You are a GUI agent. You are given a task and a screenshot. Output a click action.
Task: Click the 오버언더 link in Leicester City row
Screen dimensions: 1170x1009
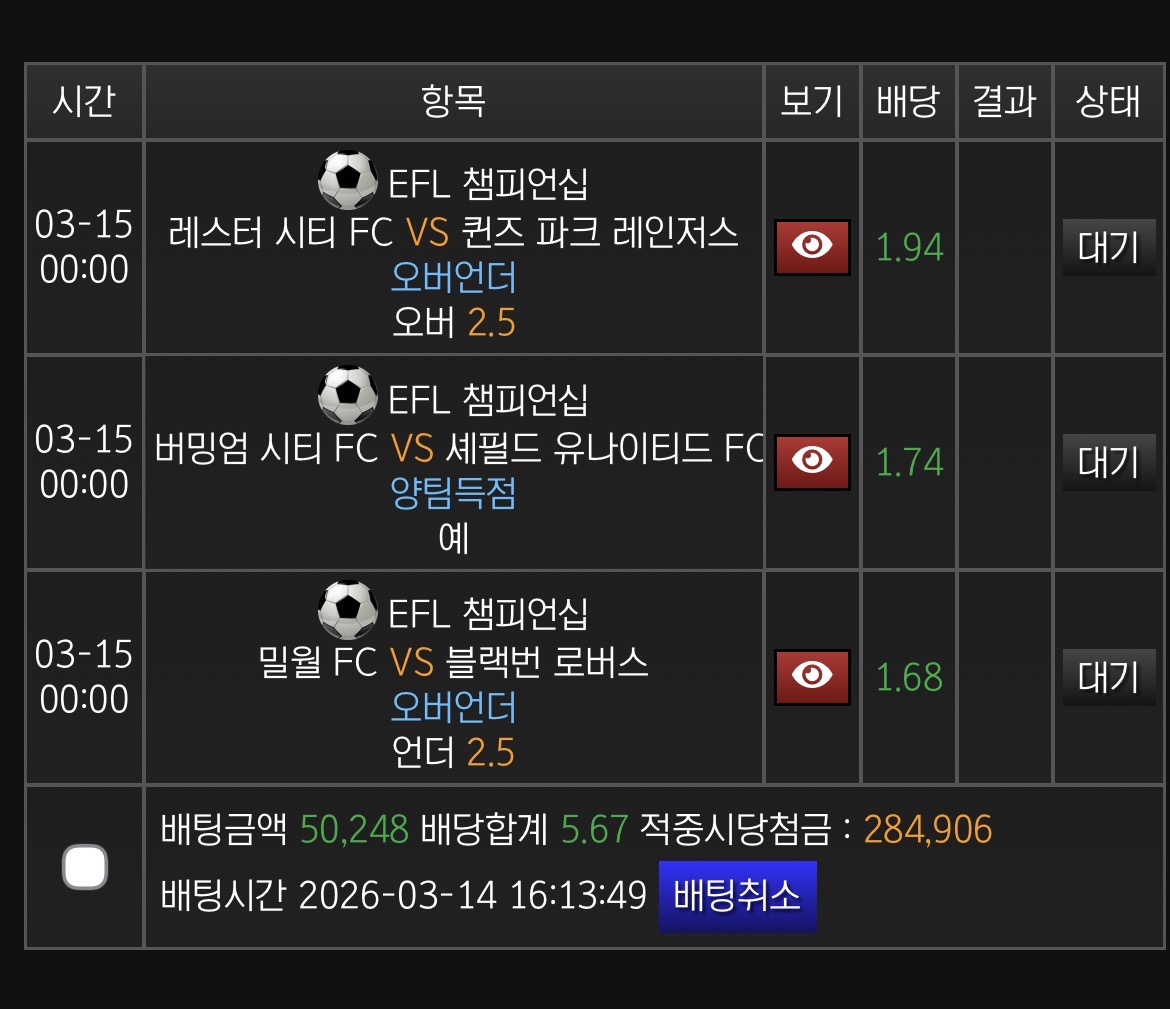coord(454,277)
